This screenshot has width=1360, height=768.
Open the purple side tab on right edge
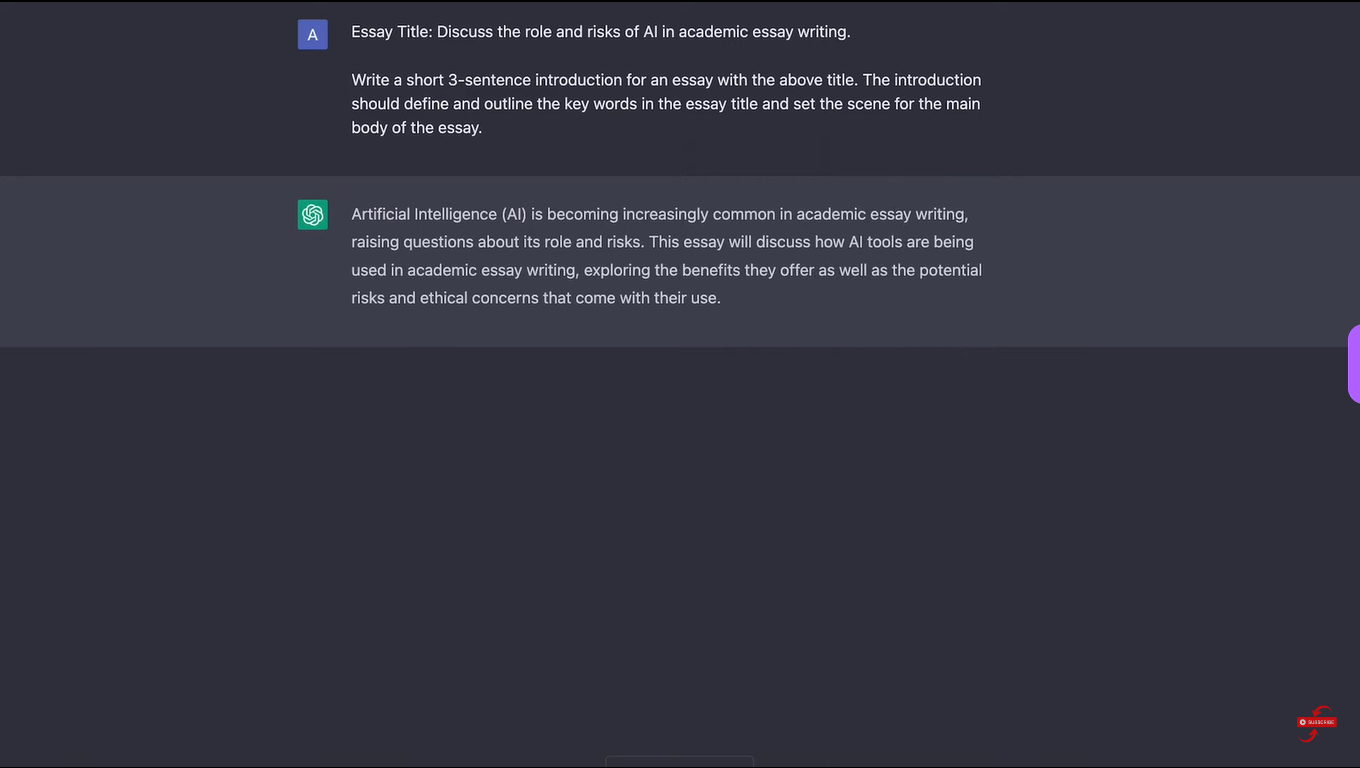1354,363
